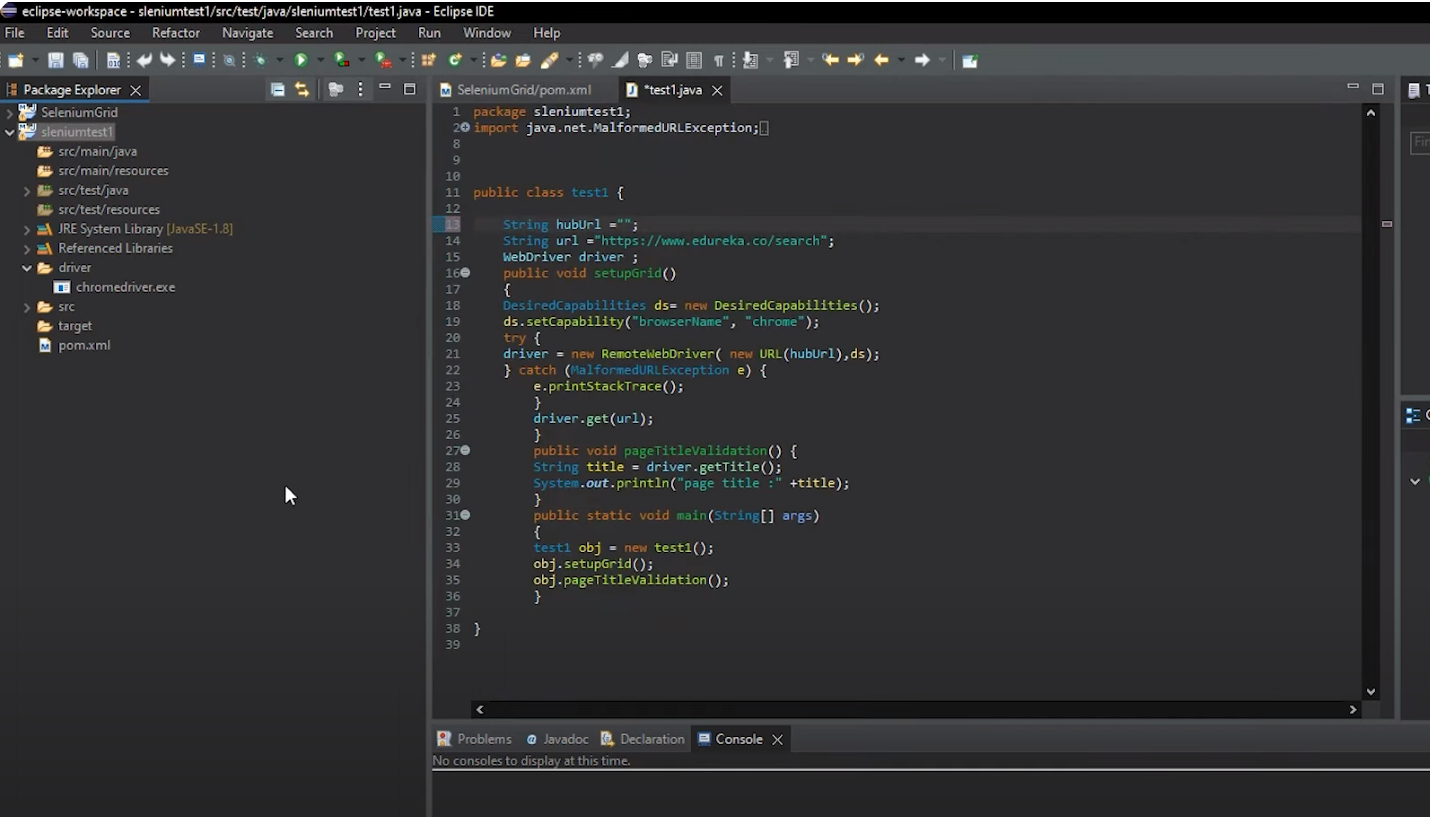The width and height of the screenshot is (1430, 817).
Task: Expand the SeleniumGrid project
Action: [x=9, y=112]
